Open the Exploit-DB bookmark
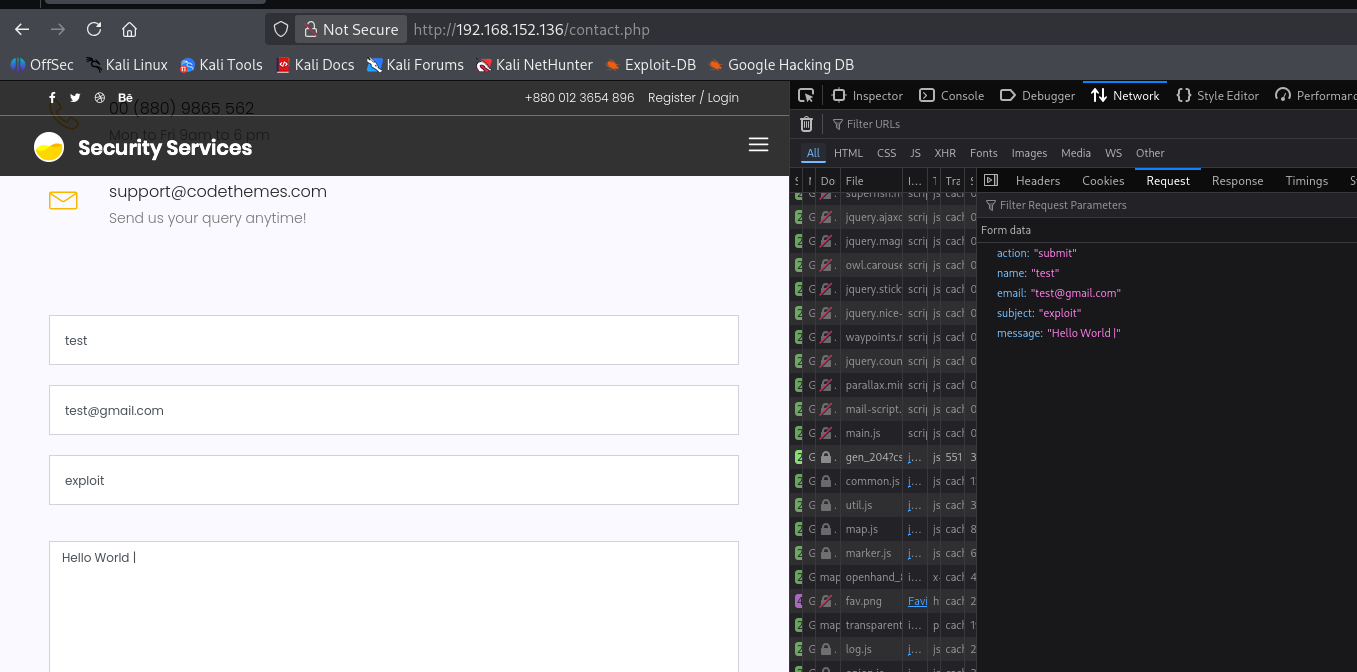 [649, 65]
